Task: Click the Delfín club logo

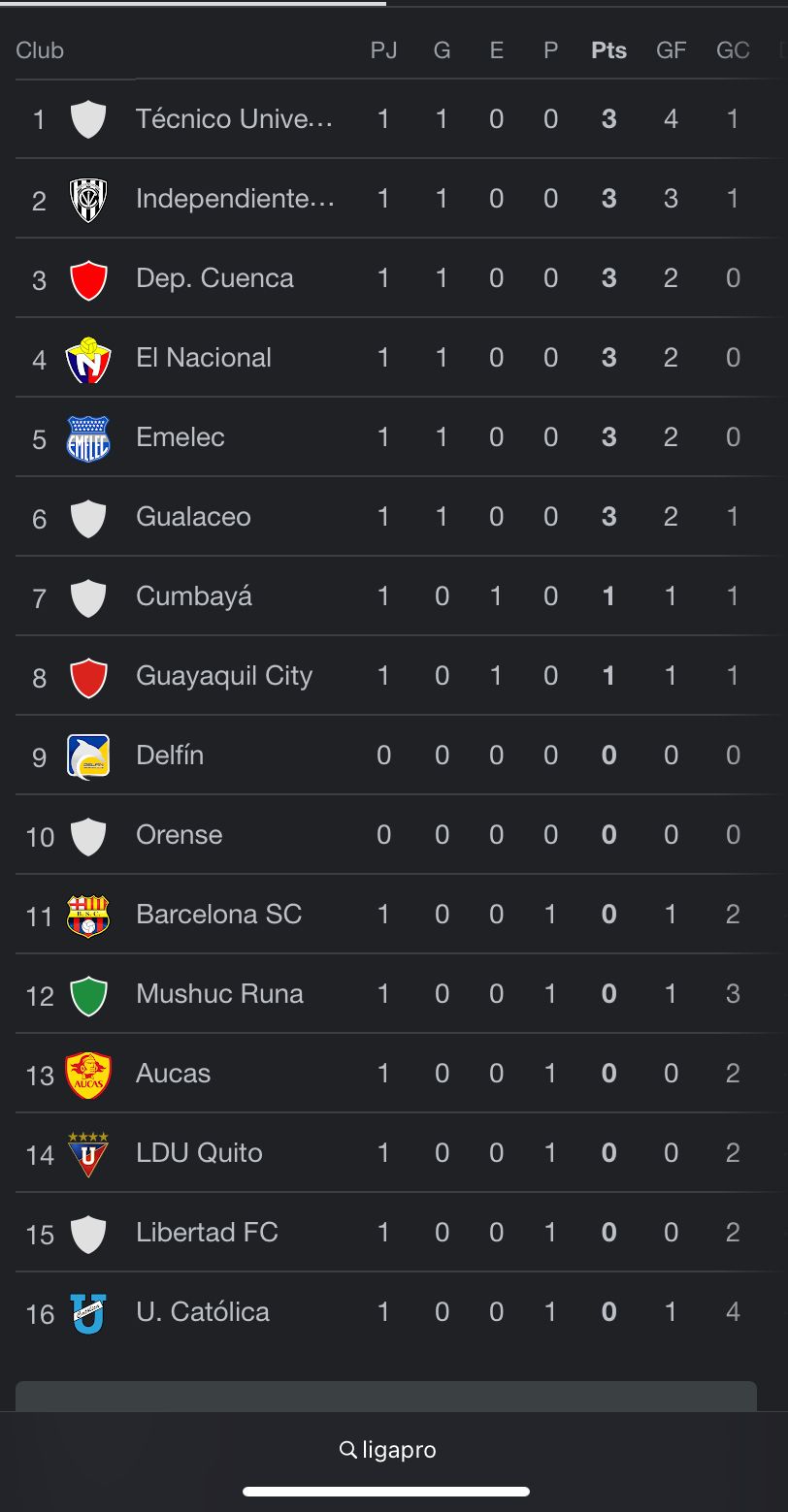Action: [x=88, y=756]
